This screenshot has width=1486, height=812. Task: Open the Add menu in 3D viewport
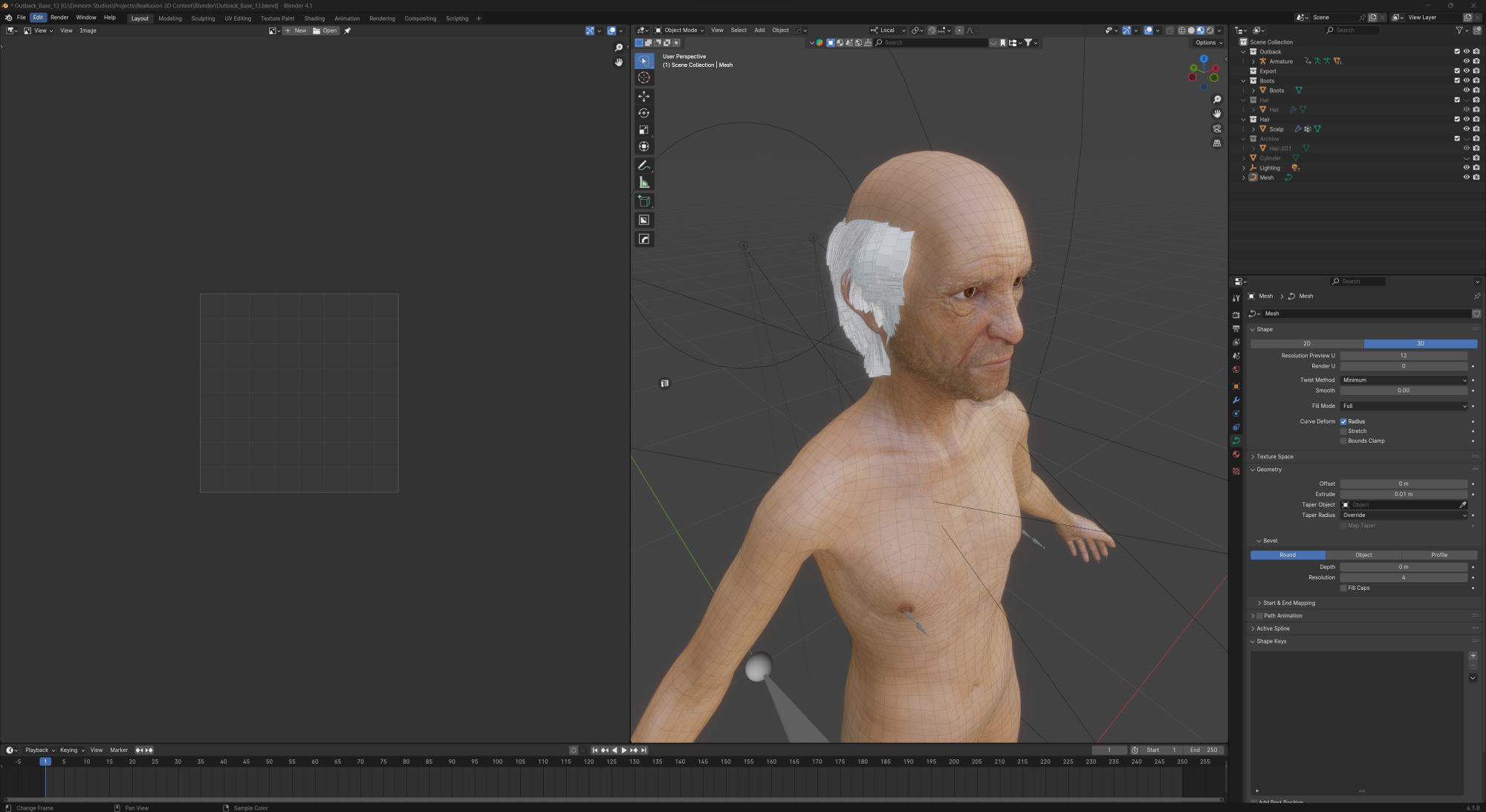(x=759, y=30)
